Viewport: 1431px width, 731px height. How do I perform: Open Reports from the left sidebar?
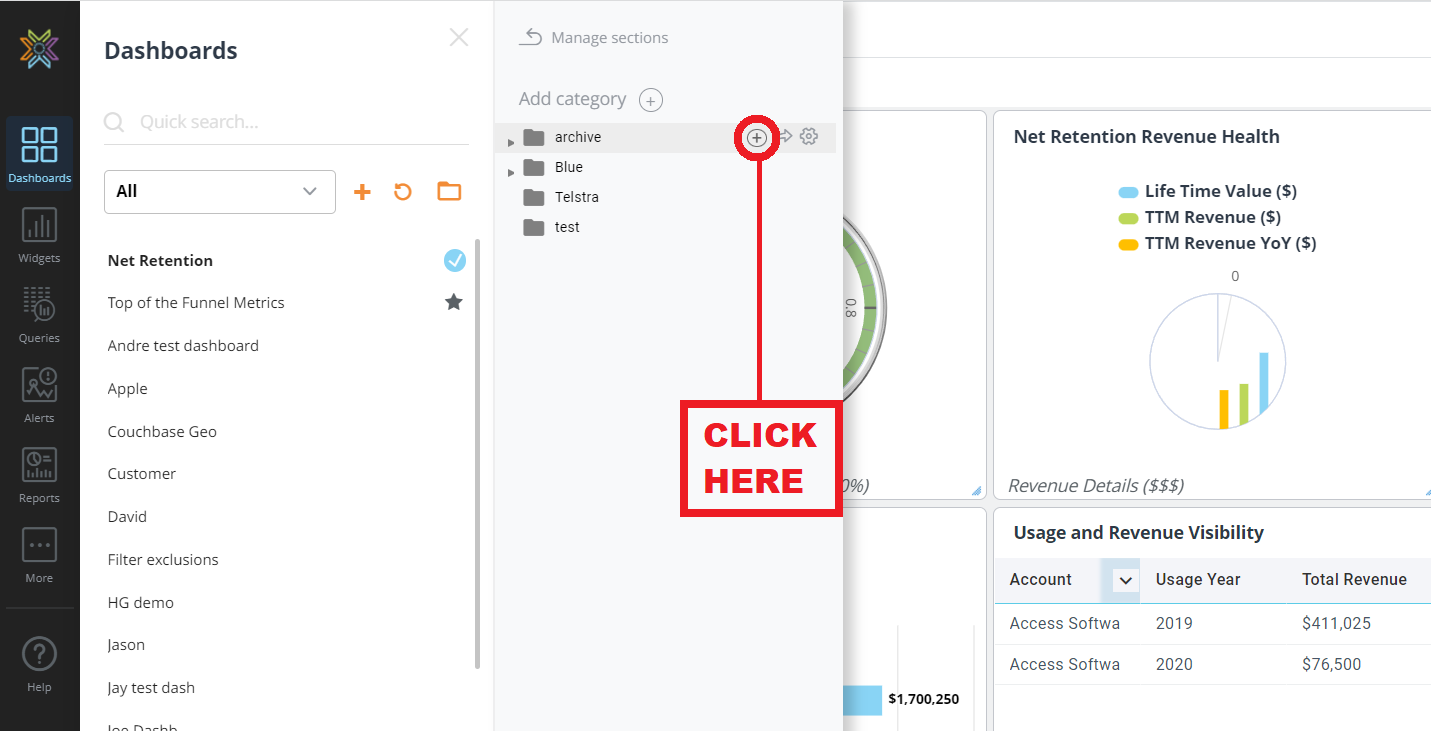39,475
